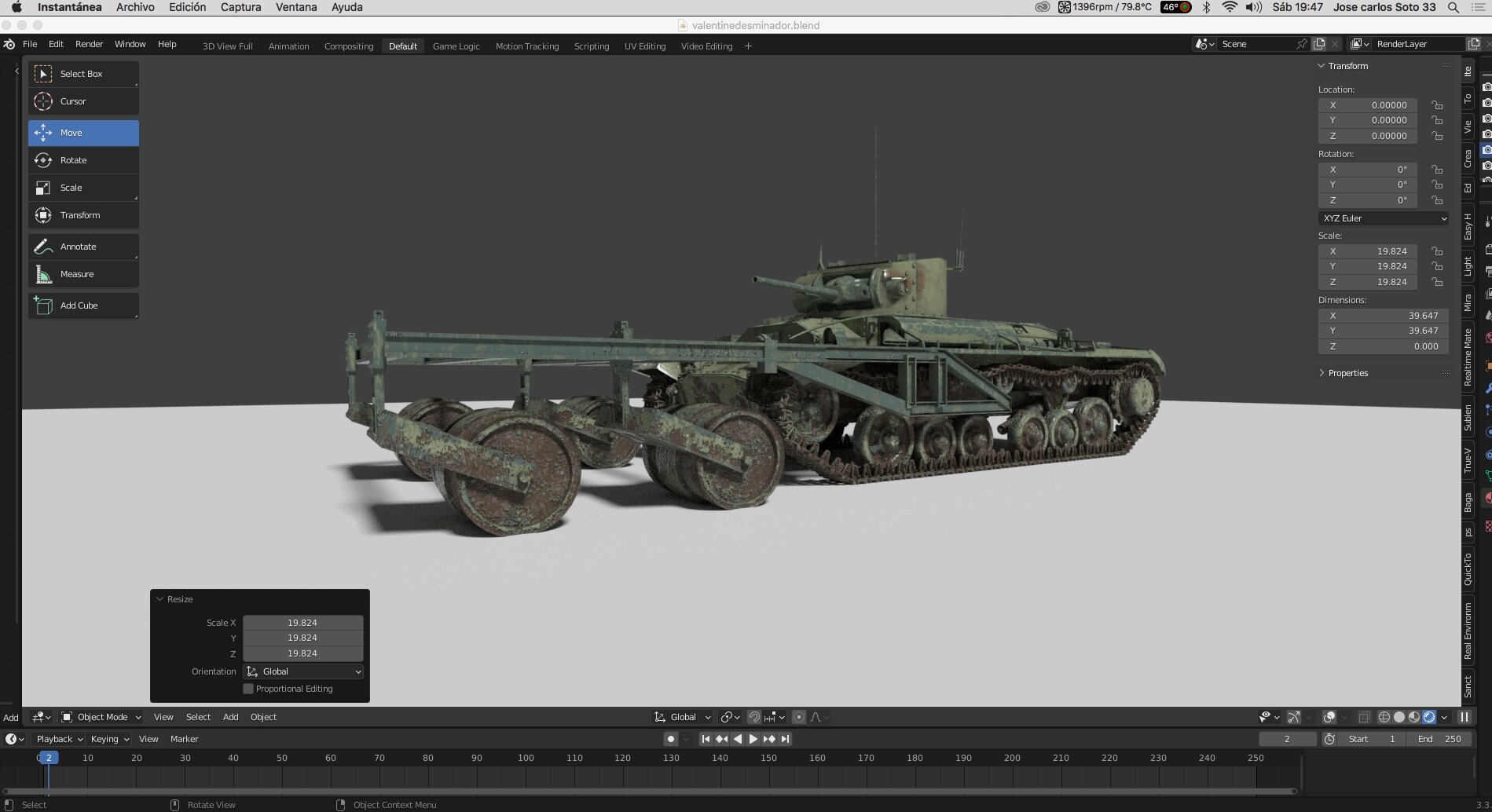Click the Blender logo menu icon
The width and height of the screenshot is (1492, 812).
pyautogui.click(x=9, y=44)
